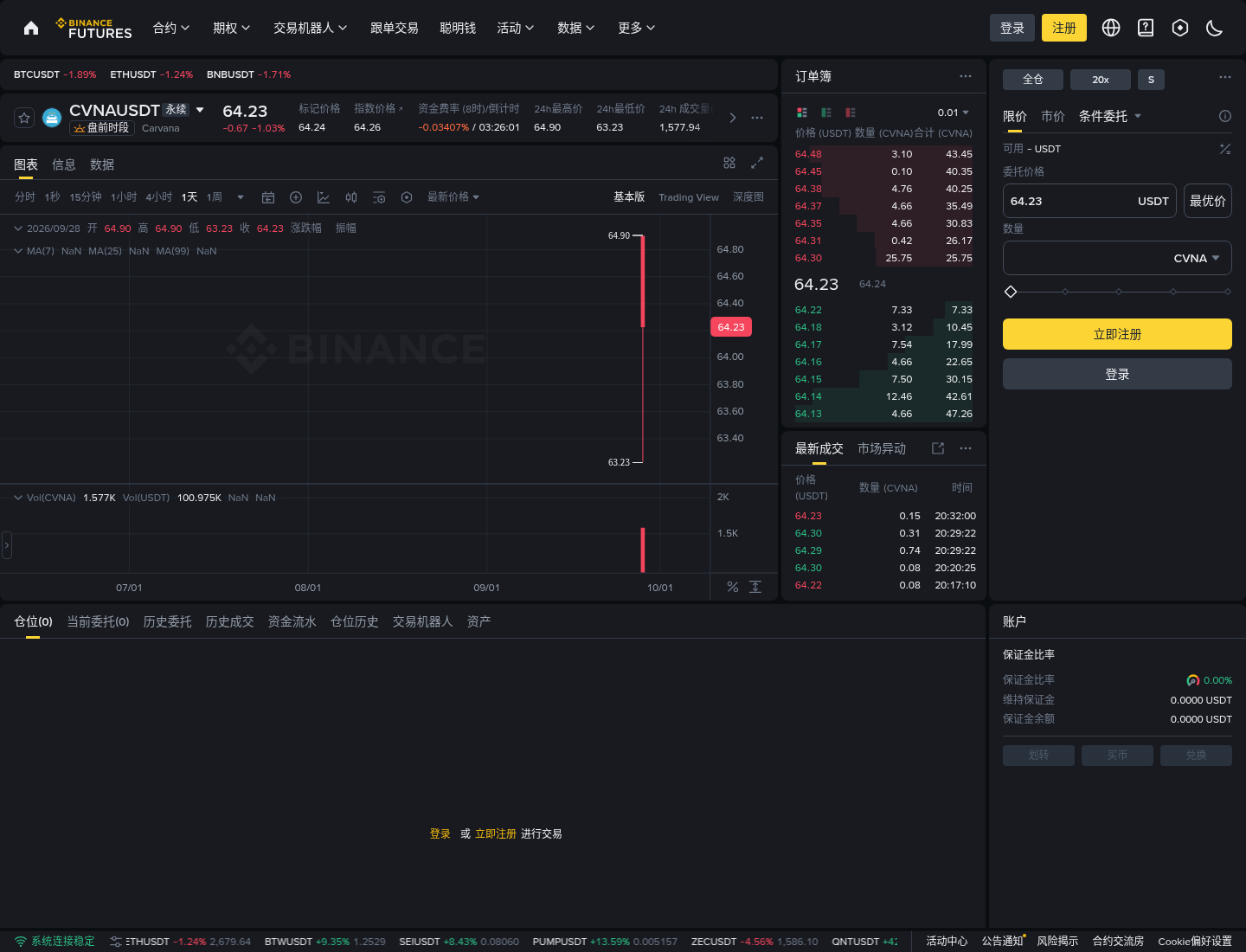Open the 0.01 order book precision dropdown

[x=954, y=113]
